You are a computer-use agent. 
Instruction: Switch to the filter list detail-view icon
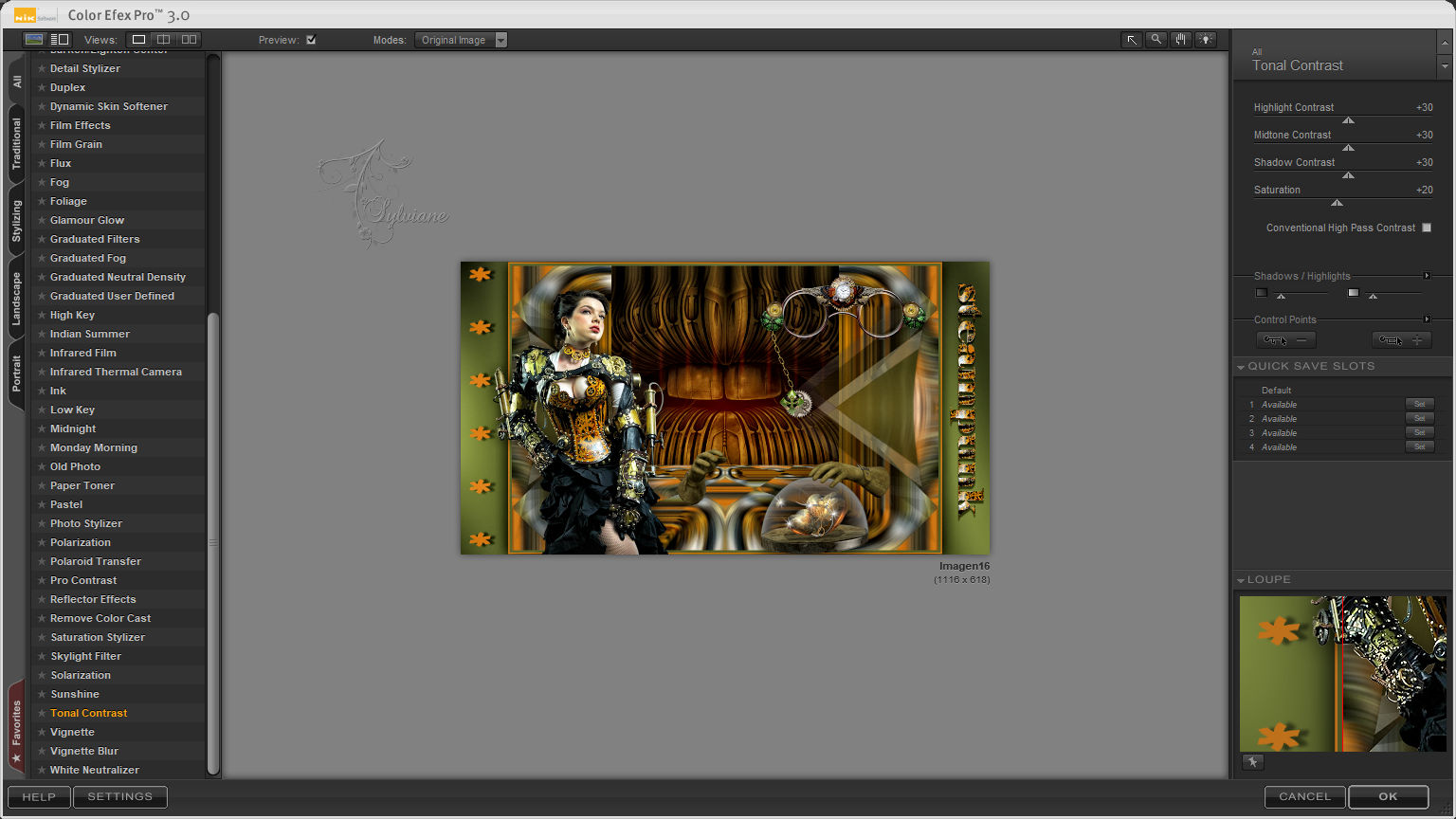click(x=60, y=40)
